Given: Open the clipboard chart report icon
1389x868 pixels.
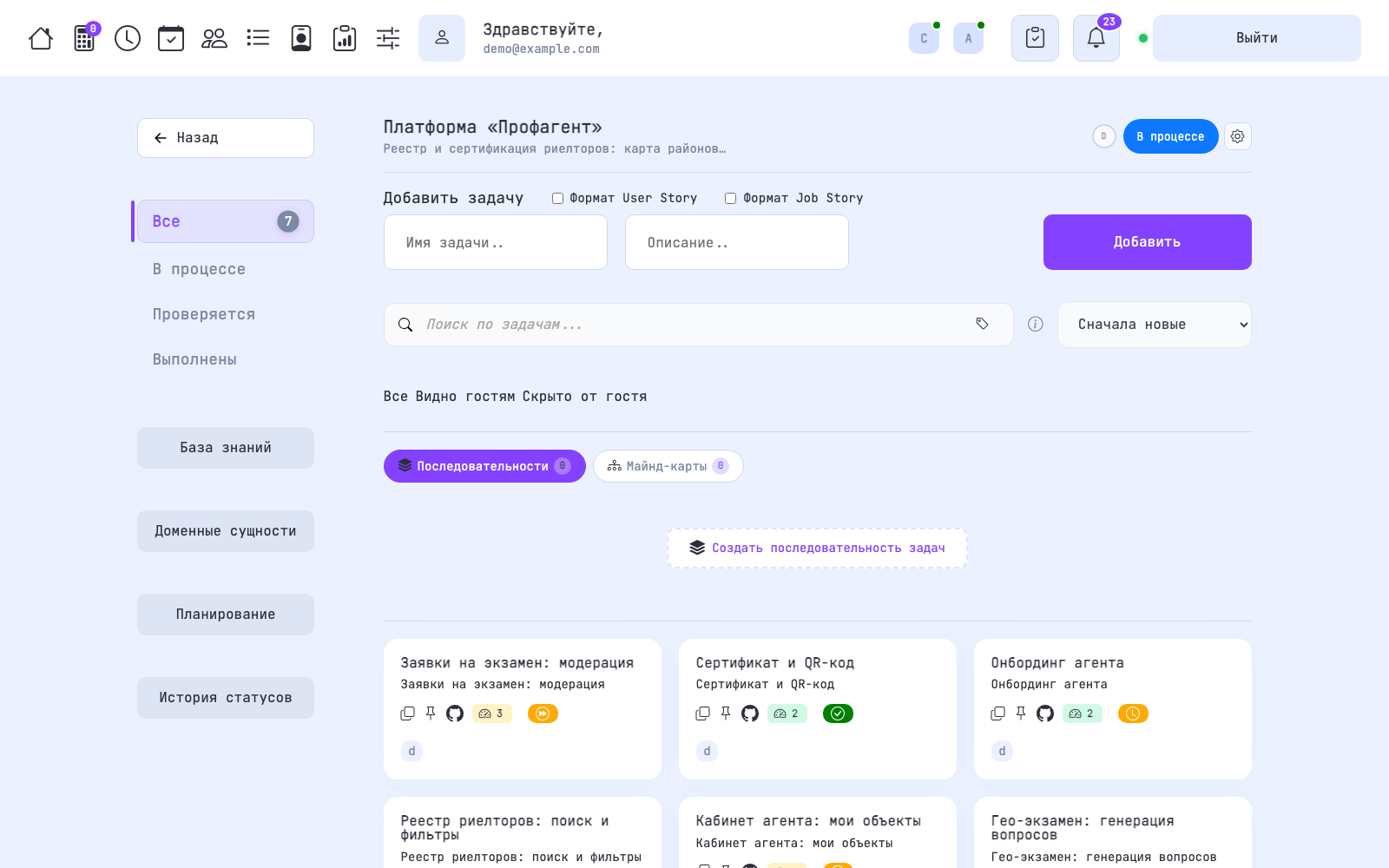Looking at the screenshot, I should click(x=345, y=38).
